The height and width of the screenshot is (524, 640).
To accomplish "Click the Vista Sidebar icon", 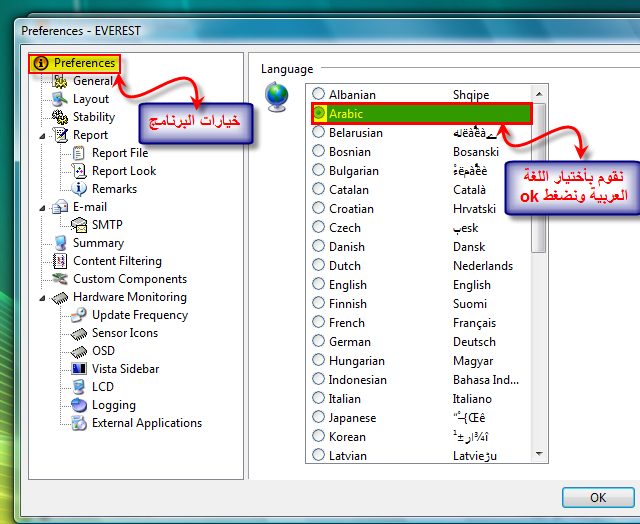I will [79, 369].
